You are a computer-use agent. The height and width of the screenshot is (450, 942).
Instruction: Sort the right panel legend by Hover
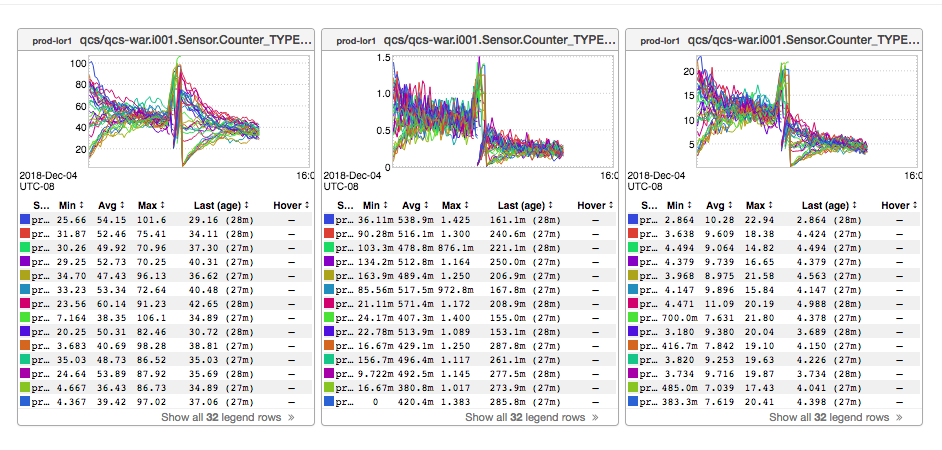(899, 205)
